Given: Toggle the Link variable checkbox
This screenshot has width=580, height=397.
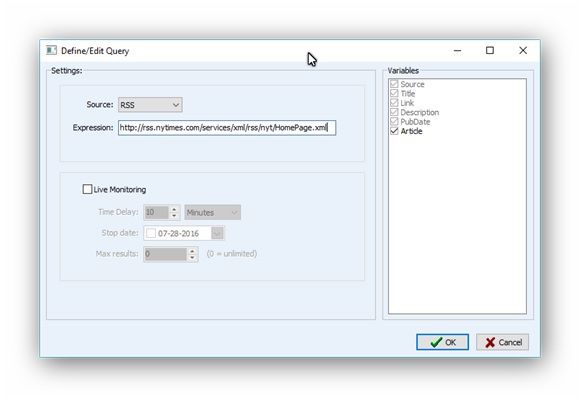Looking at the screenshot, I should pyautogui.click(x=394, y=103).
